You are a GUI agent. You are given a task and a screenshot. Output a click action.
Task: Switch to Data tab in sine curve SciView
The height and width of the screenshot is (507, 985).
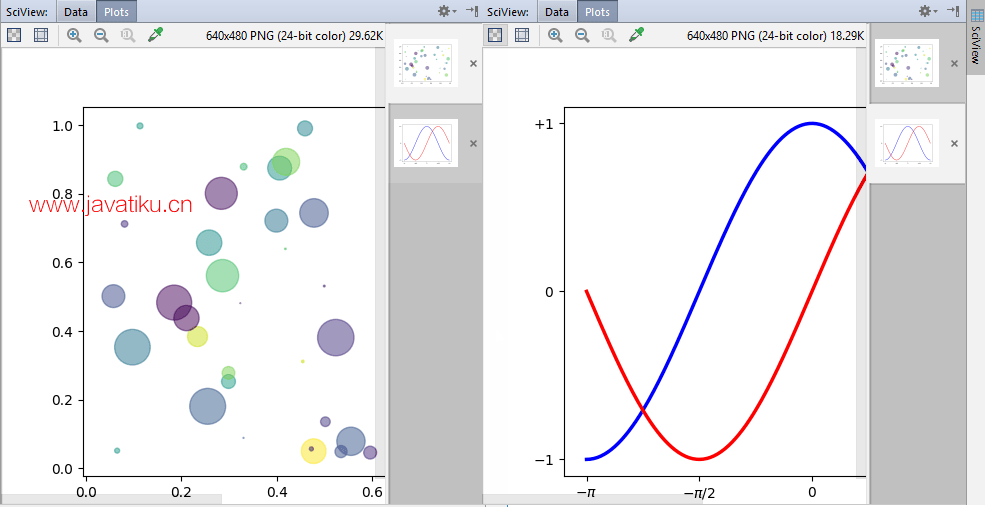pos(557,11)
